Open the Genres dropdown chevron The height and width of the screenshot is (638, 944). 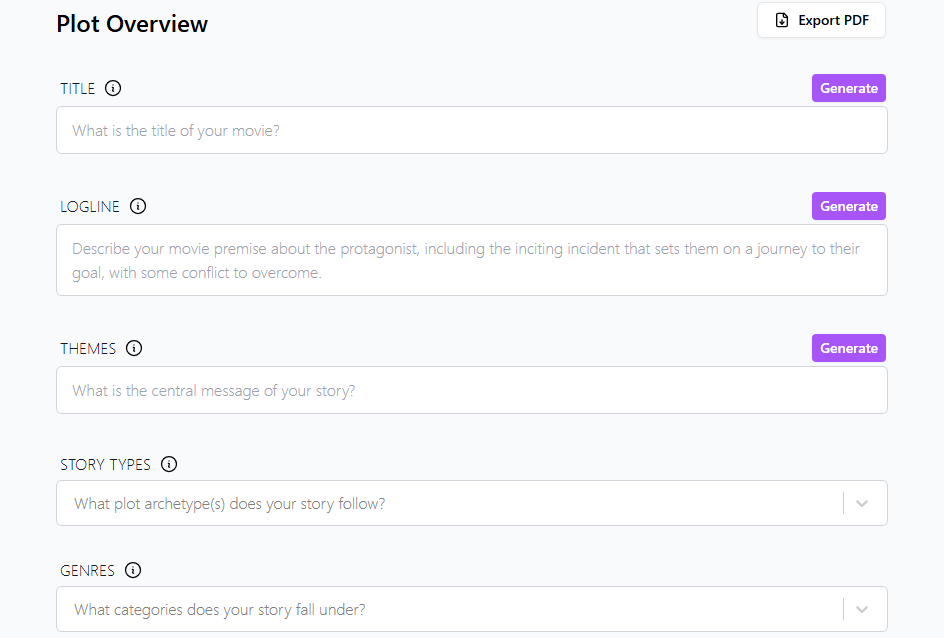click(x=862, y=609)
